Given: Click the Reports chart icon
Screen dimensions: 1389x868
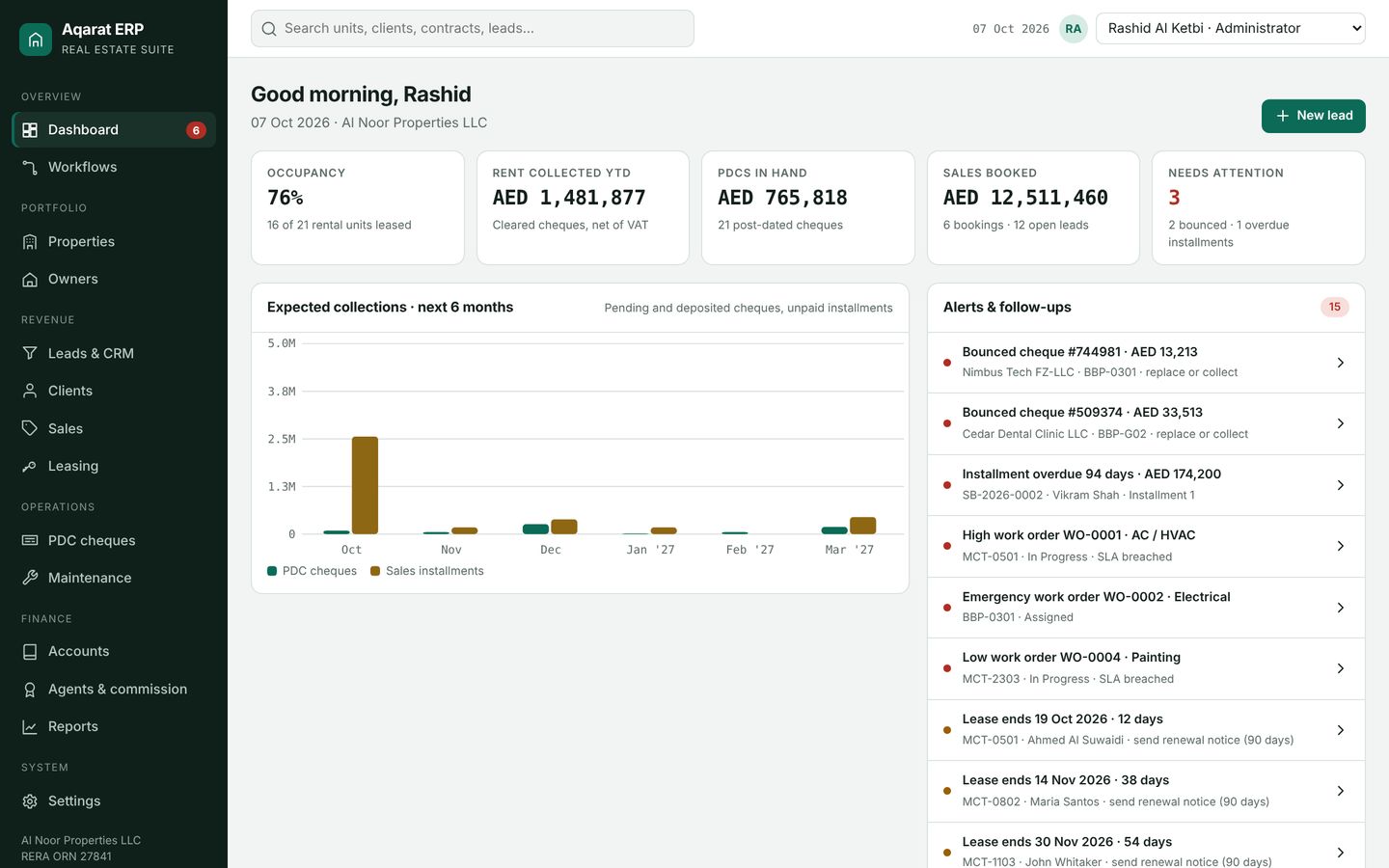Looking at the screenshot, I should click(30, 727).
